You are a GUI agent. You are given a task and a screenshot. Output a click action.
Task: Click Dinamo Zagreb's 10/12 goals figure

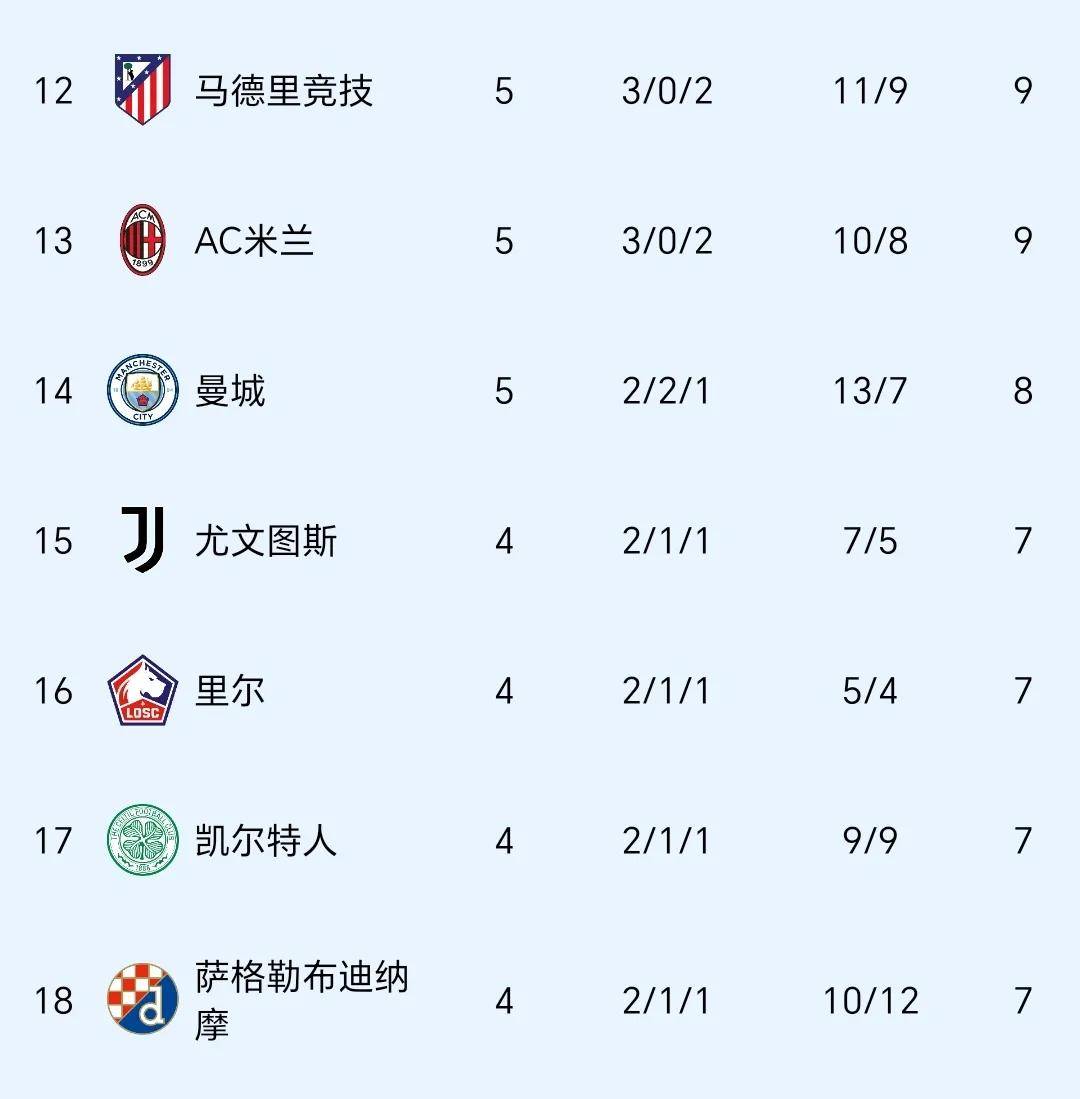tap(870, 1001)
